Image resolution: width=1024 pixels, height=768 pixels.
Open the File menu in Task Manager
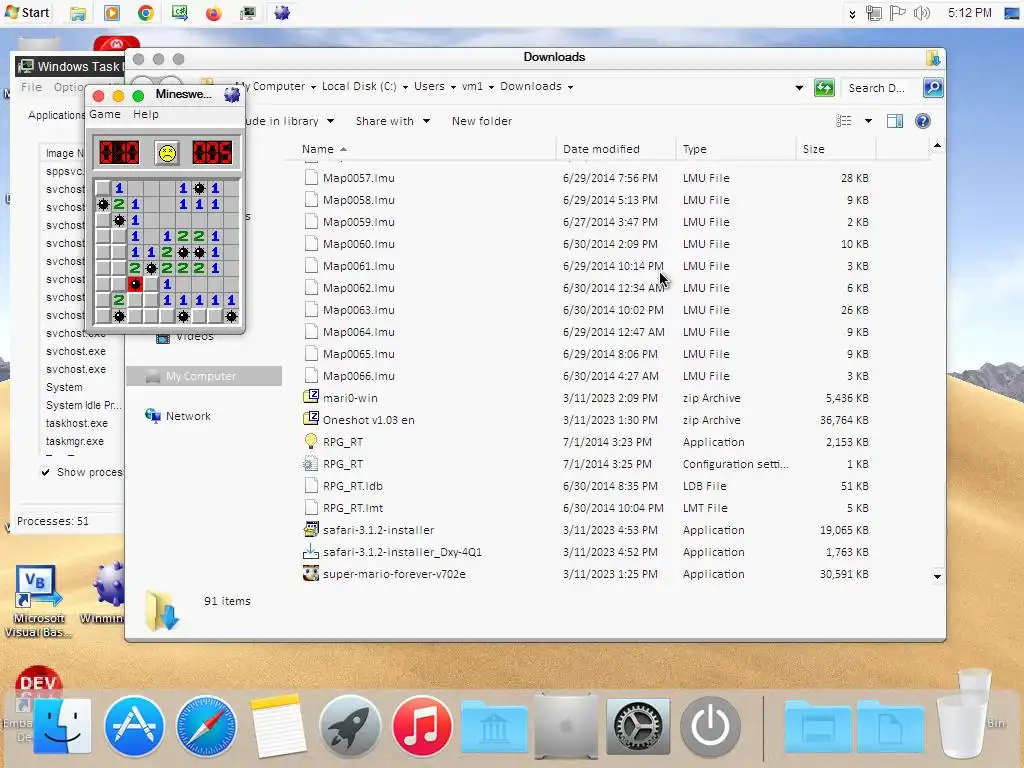(31, 87)
